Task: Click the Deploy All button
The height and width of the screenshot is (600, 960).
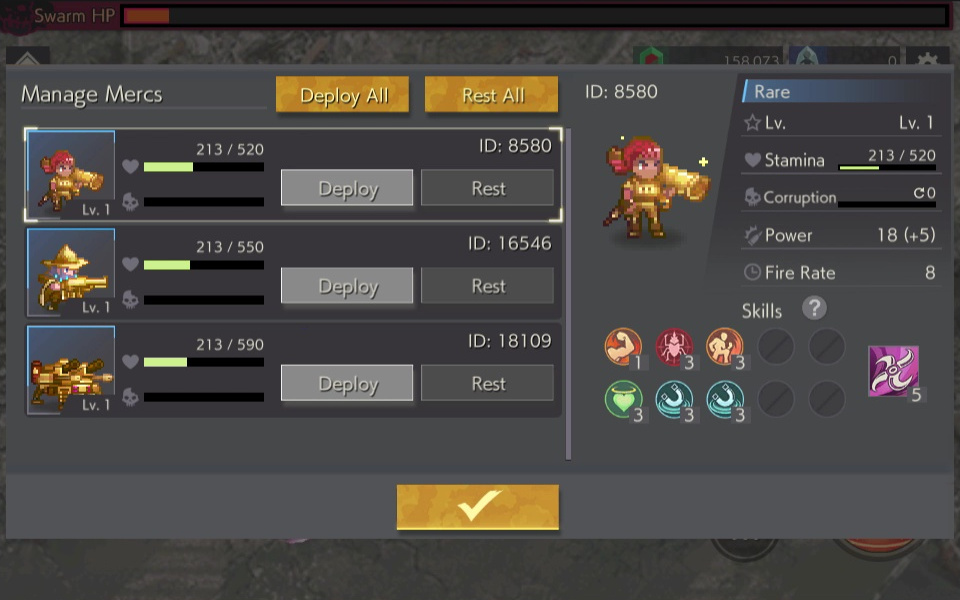Action: click(342, 94)
